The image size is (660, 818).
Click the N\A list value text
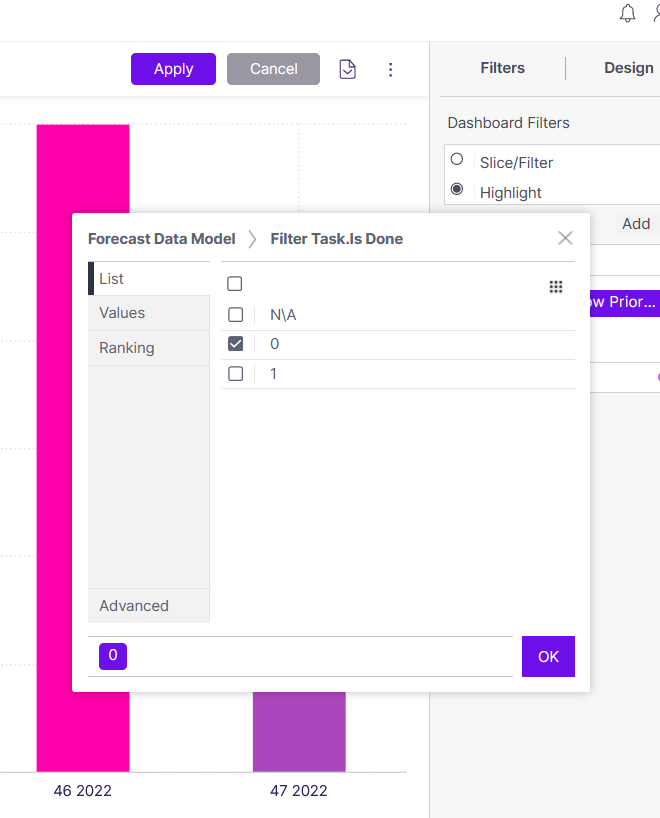tap(283, 315)
